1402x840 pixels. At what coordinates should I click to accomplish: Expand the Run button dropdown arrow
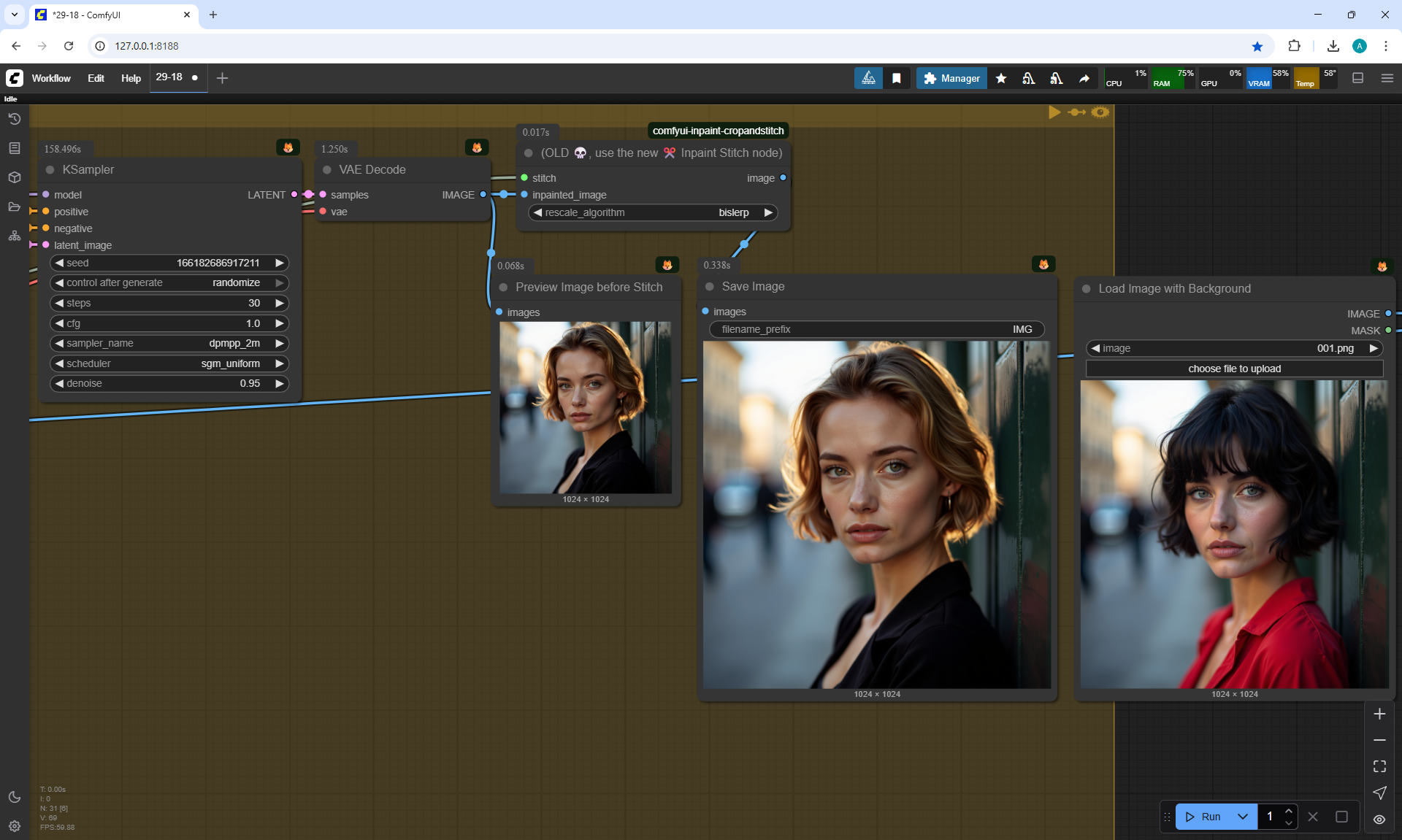click(x=1243, y=817)
